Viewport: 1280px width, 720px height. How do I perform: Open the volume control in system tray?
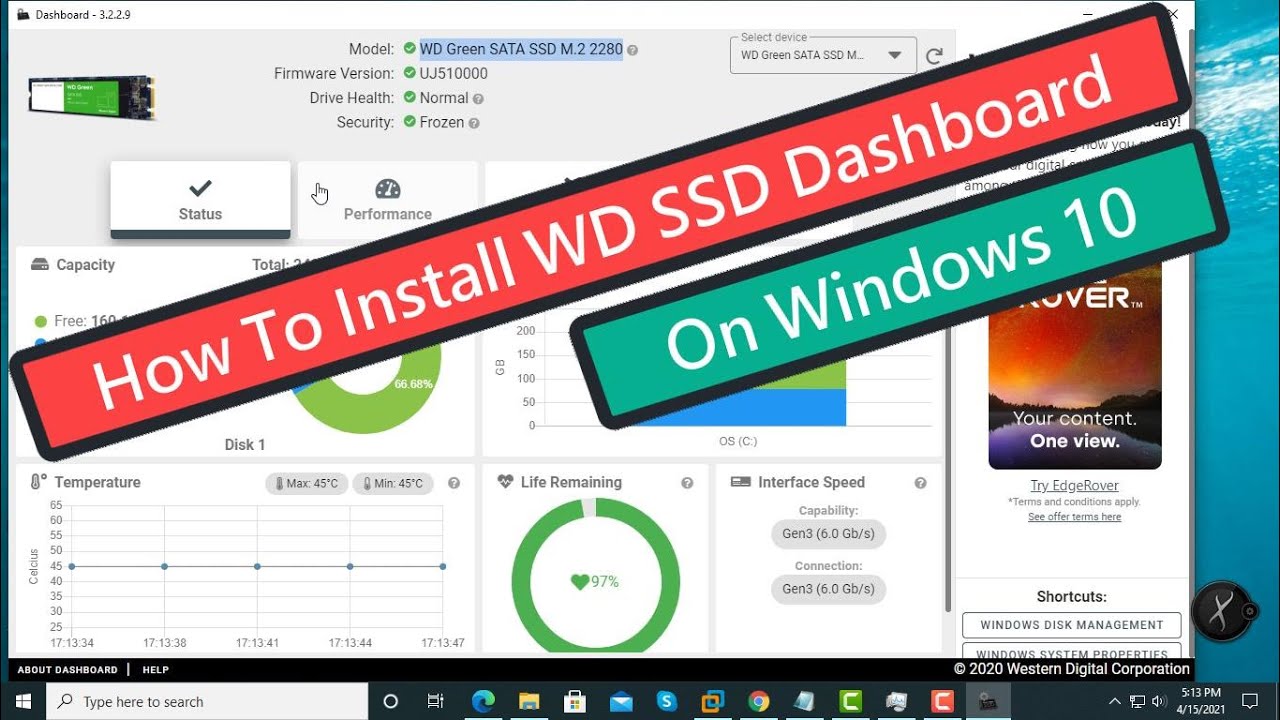[x=1159, y=701]
